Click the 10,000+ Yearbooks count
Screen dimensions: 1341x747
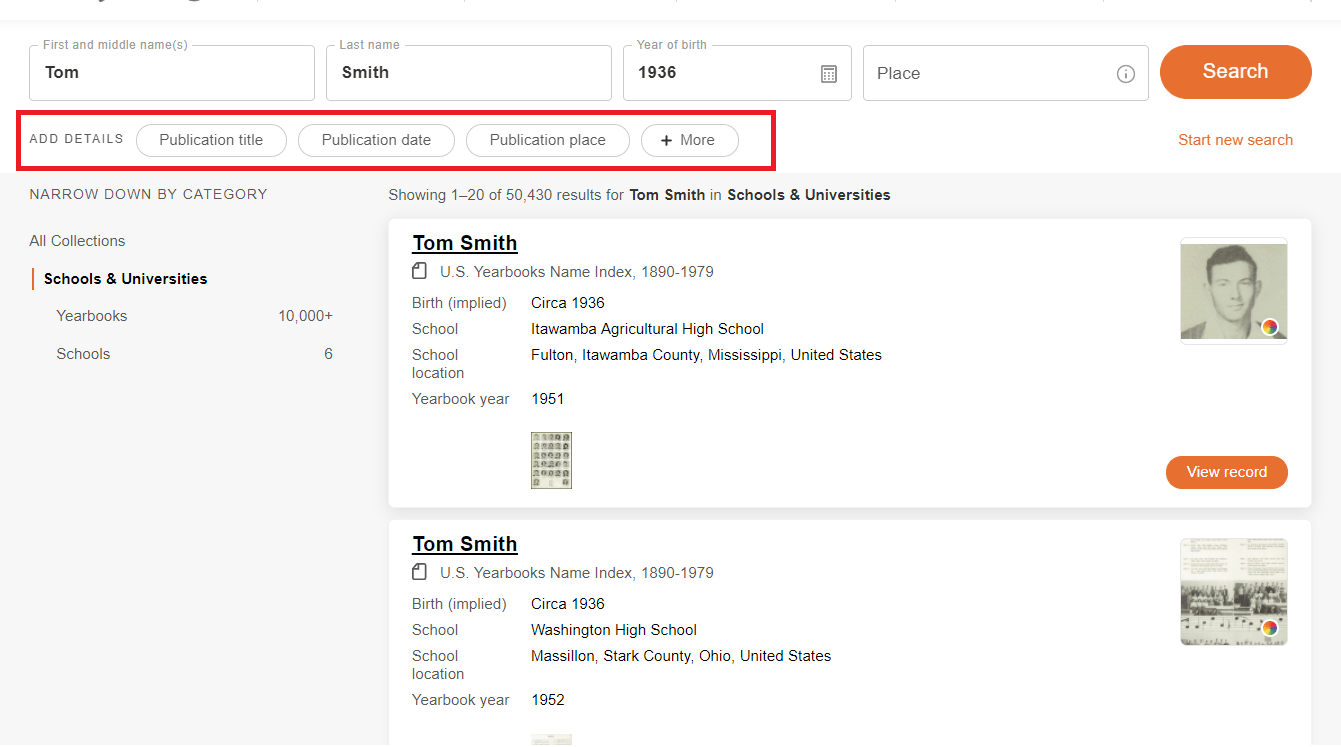[305, 316]
